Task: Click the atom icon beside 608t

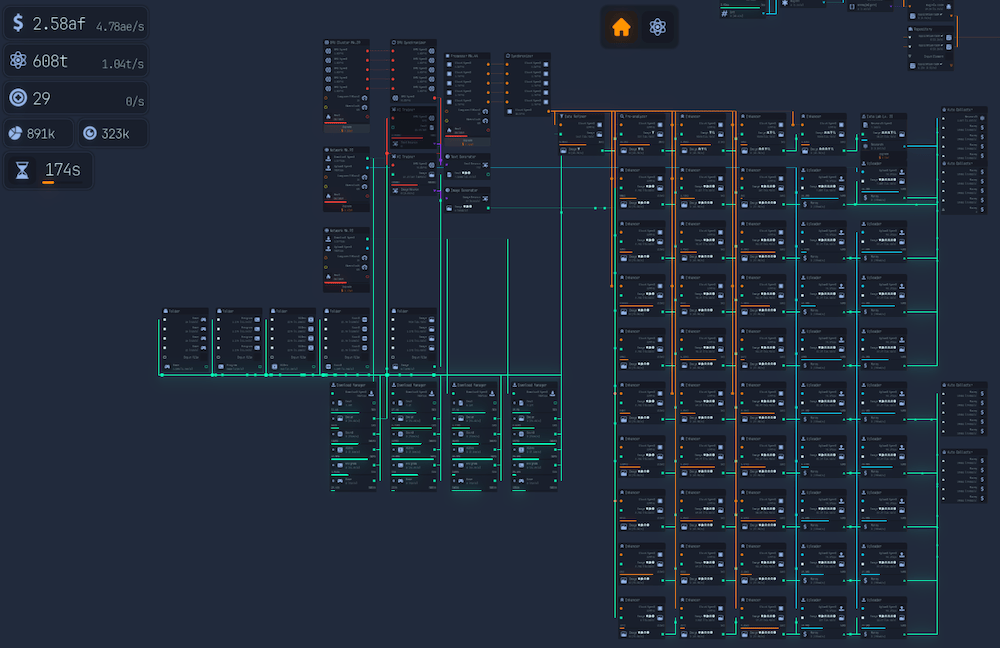Action: (18, 61)
